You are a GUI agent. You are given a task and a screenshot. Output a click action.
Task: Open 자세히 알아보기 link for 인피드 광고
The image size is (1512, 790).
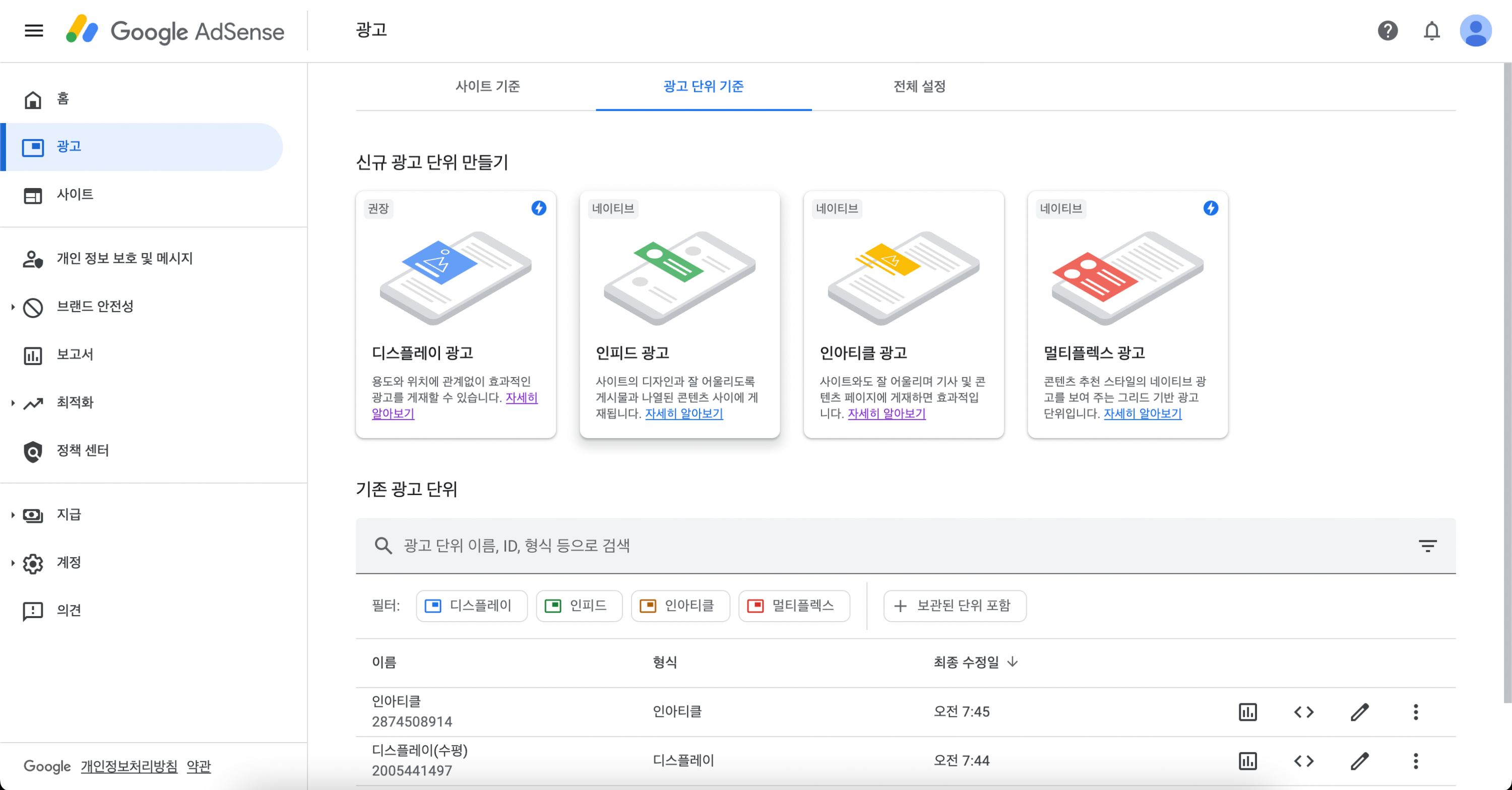[x=683, y=414]
